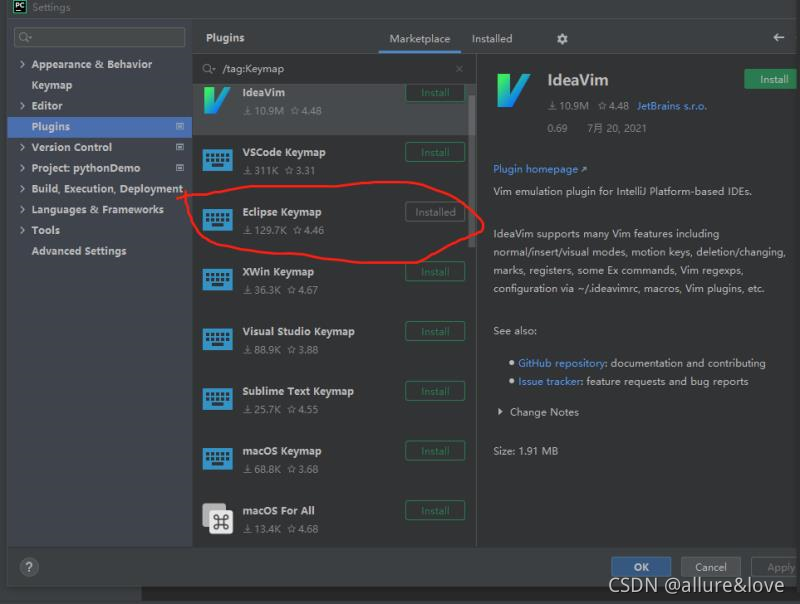Viewport: 800px width, 604px height.
Task: Open JetBrains s.r.o. vendor link
Action: [x=671, y=106]
